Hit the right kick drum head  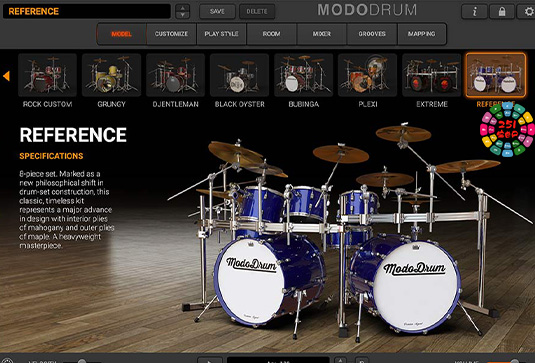tap(416, 286)
